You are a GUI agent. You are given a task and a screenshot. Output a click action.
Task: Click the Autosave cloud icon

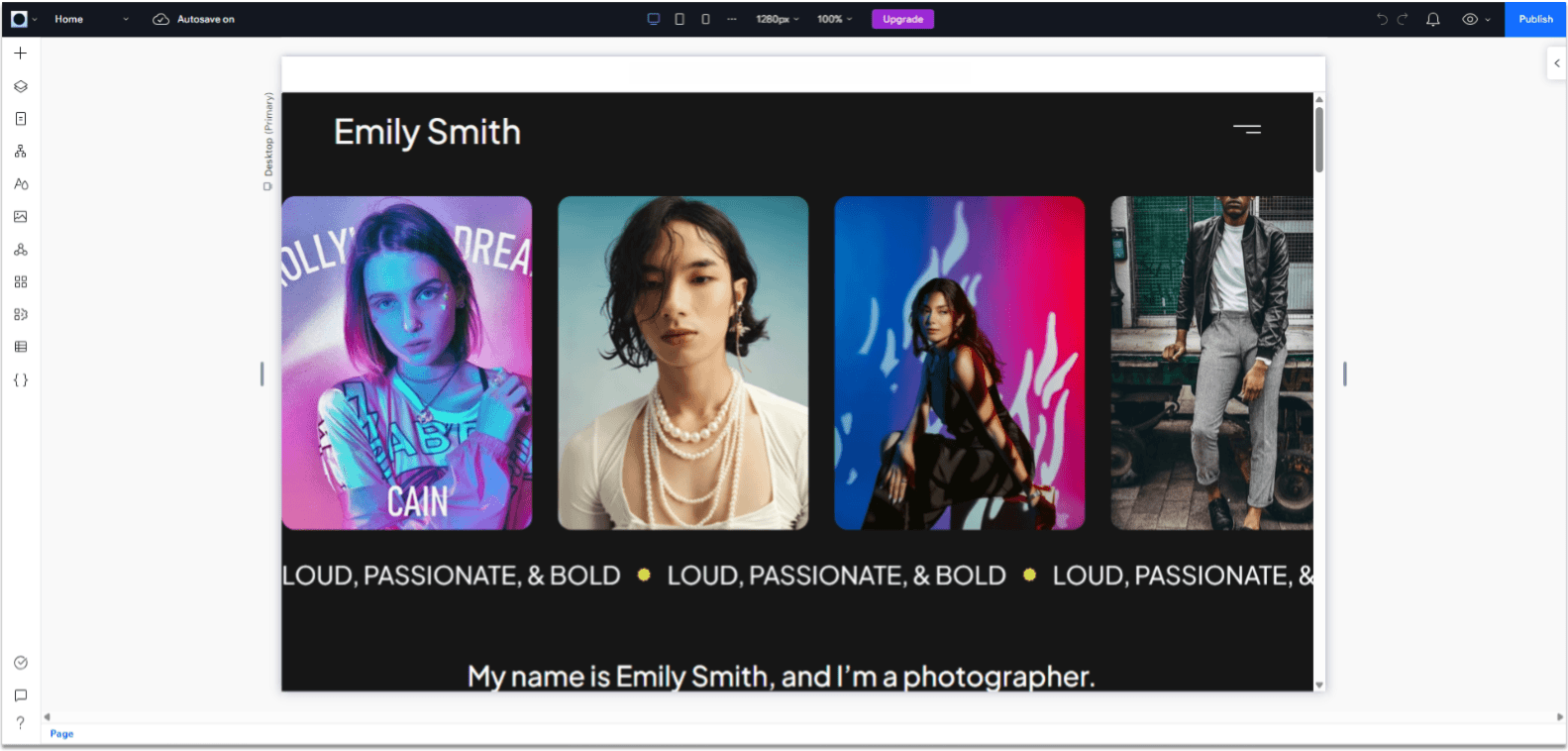pos(160,19)
